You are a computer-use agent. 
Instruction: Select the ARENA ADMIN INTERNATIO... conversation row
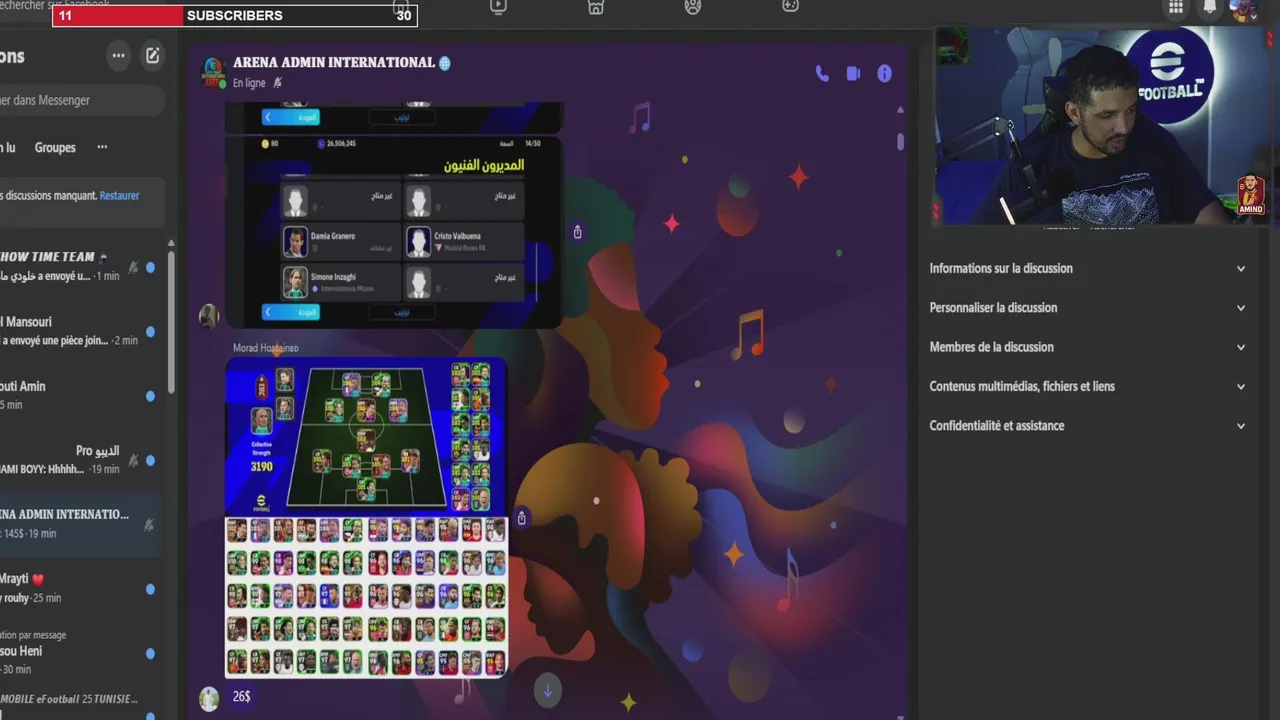[80, 524]
